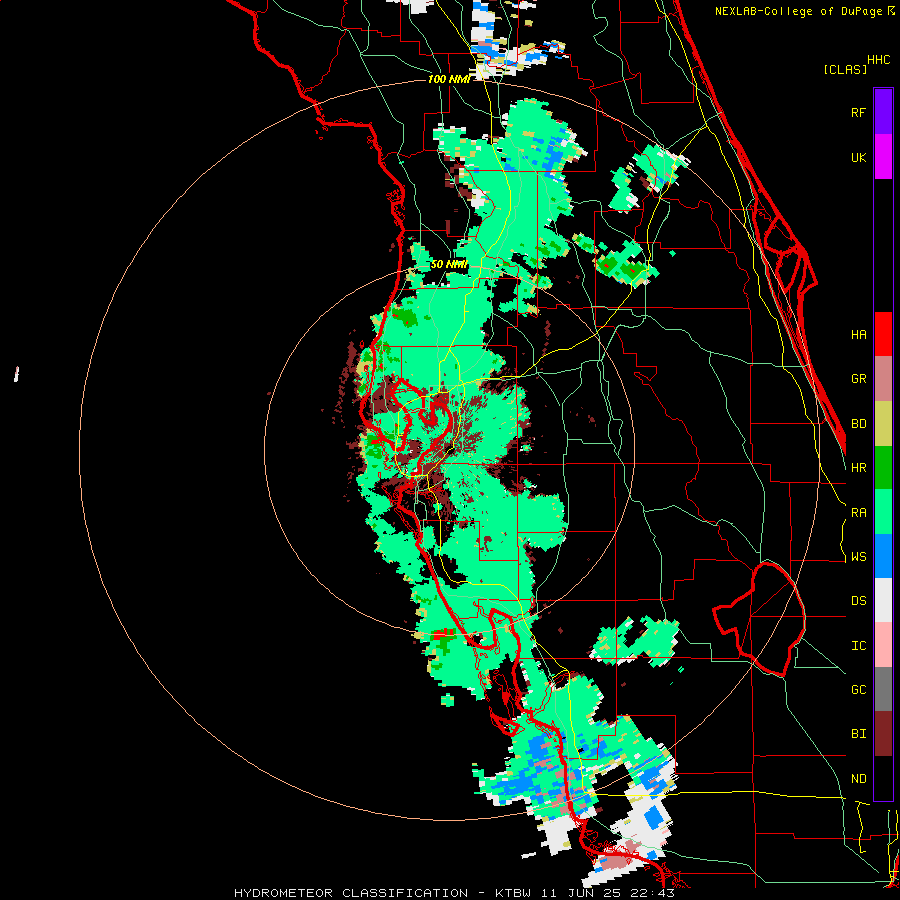Click the Hydrometeor Classification KTBW caption

(x=454, y=893)
